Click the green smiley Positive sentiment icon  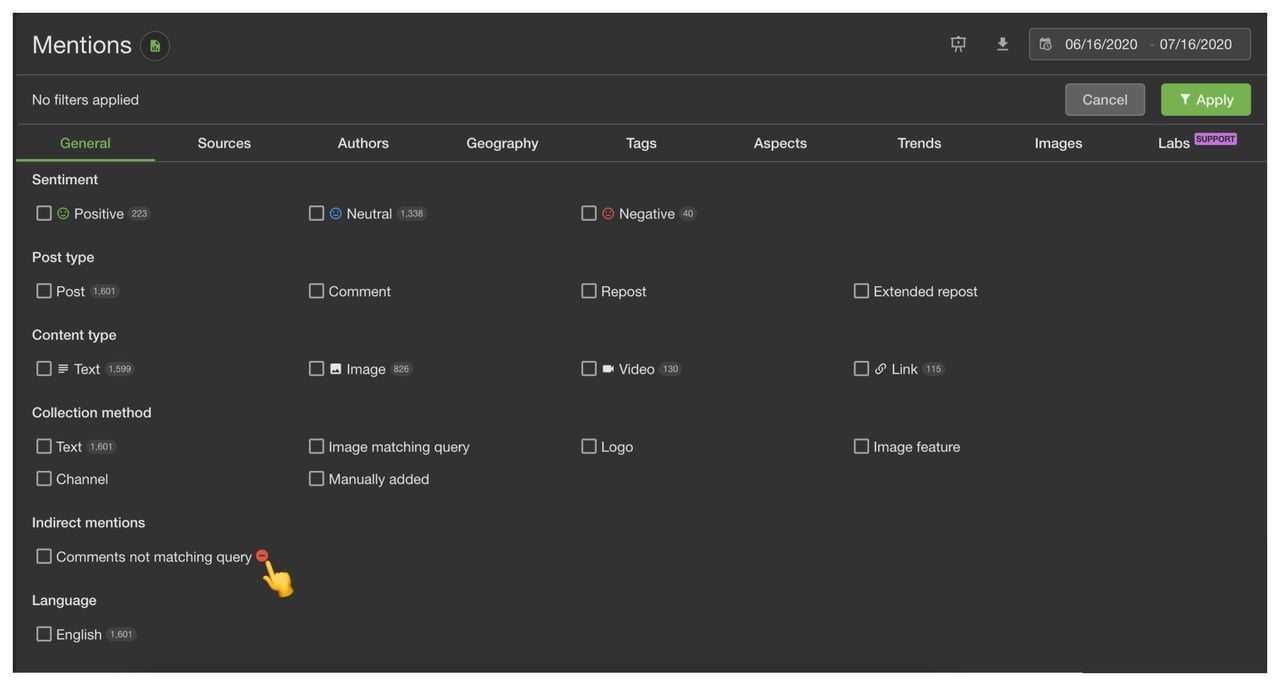63,213
